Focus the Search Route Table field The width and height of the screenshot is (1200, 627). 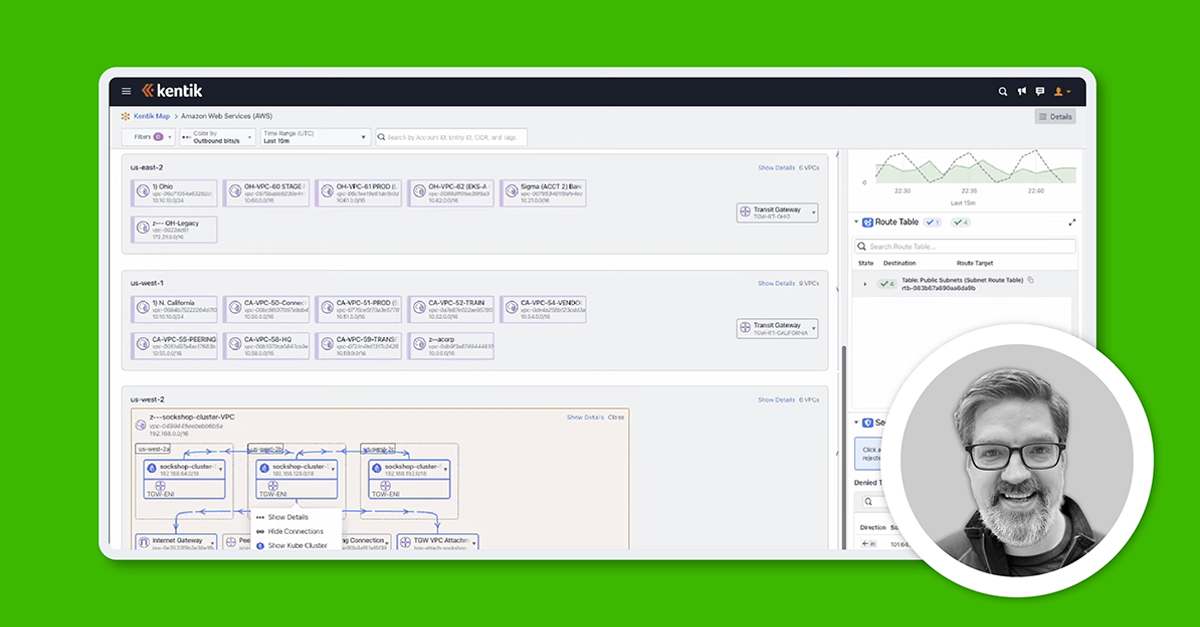pyautogui.click(x=965, y=246)
